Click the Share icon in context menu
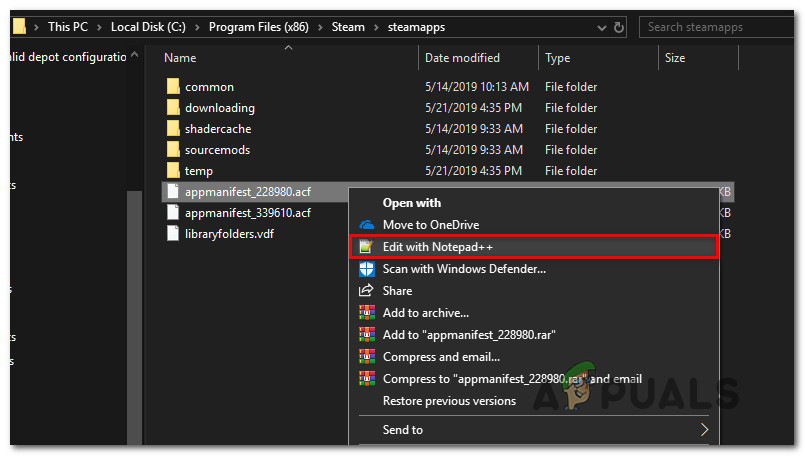The height and width of the screenshot is (456, 805). (366, 290)
